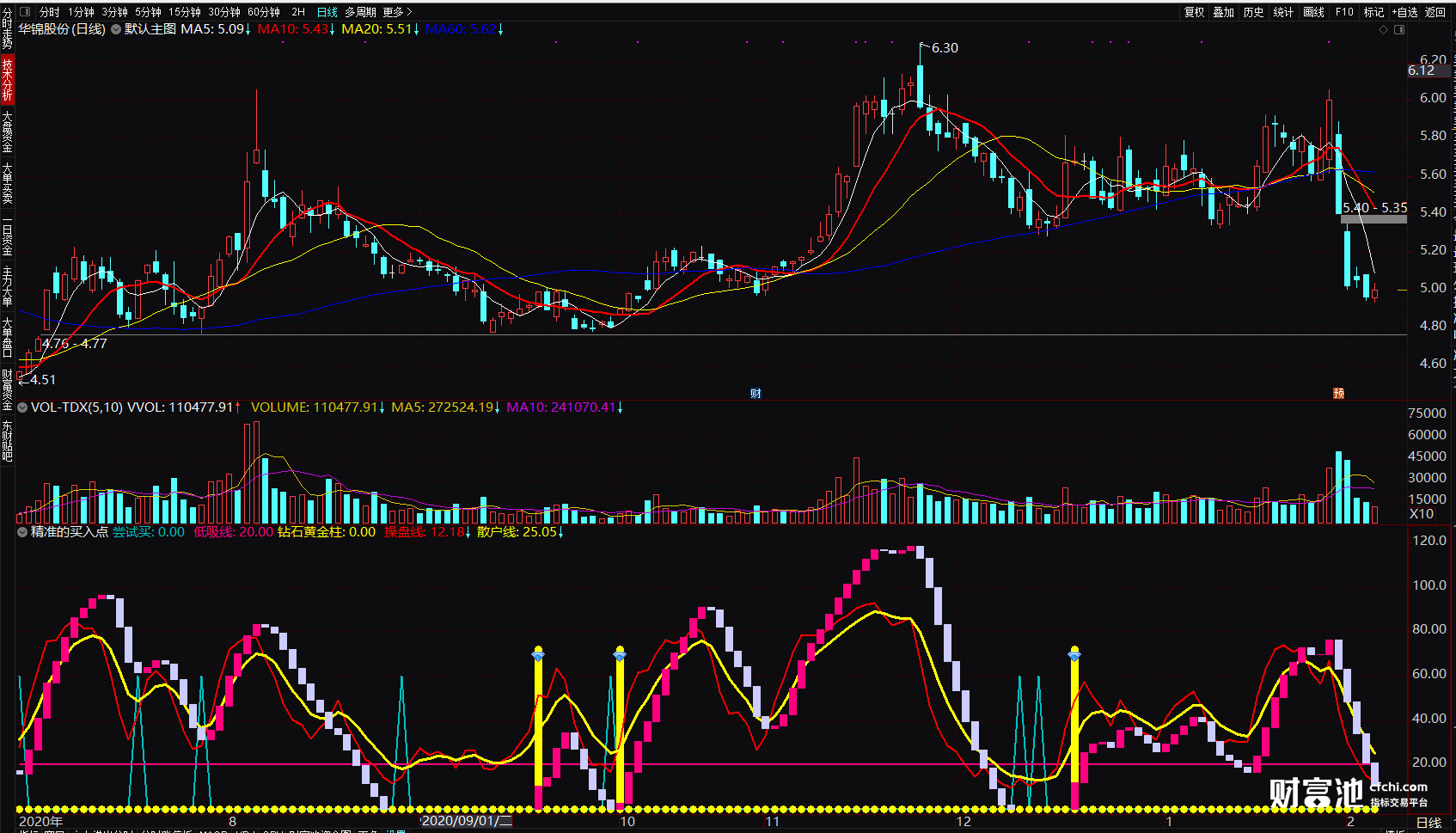Click the 2020/09/01/二 date marker
This screenshot has height=833, width=1456.
point(467,821)
